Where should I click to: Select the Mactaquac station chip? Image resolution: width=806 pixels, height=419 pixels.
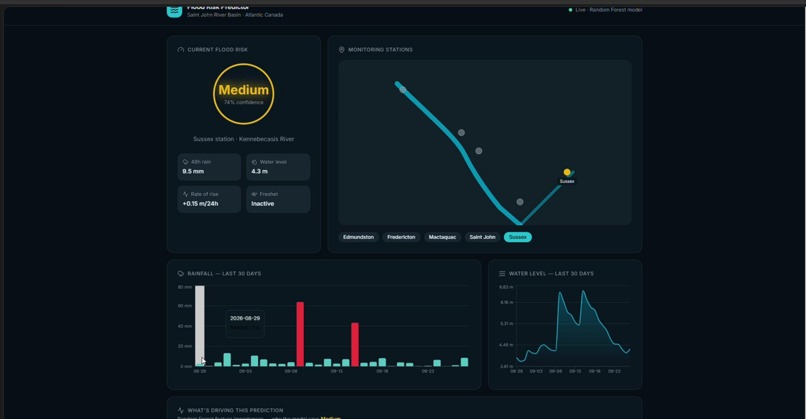442,237
